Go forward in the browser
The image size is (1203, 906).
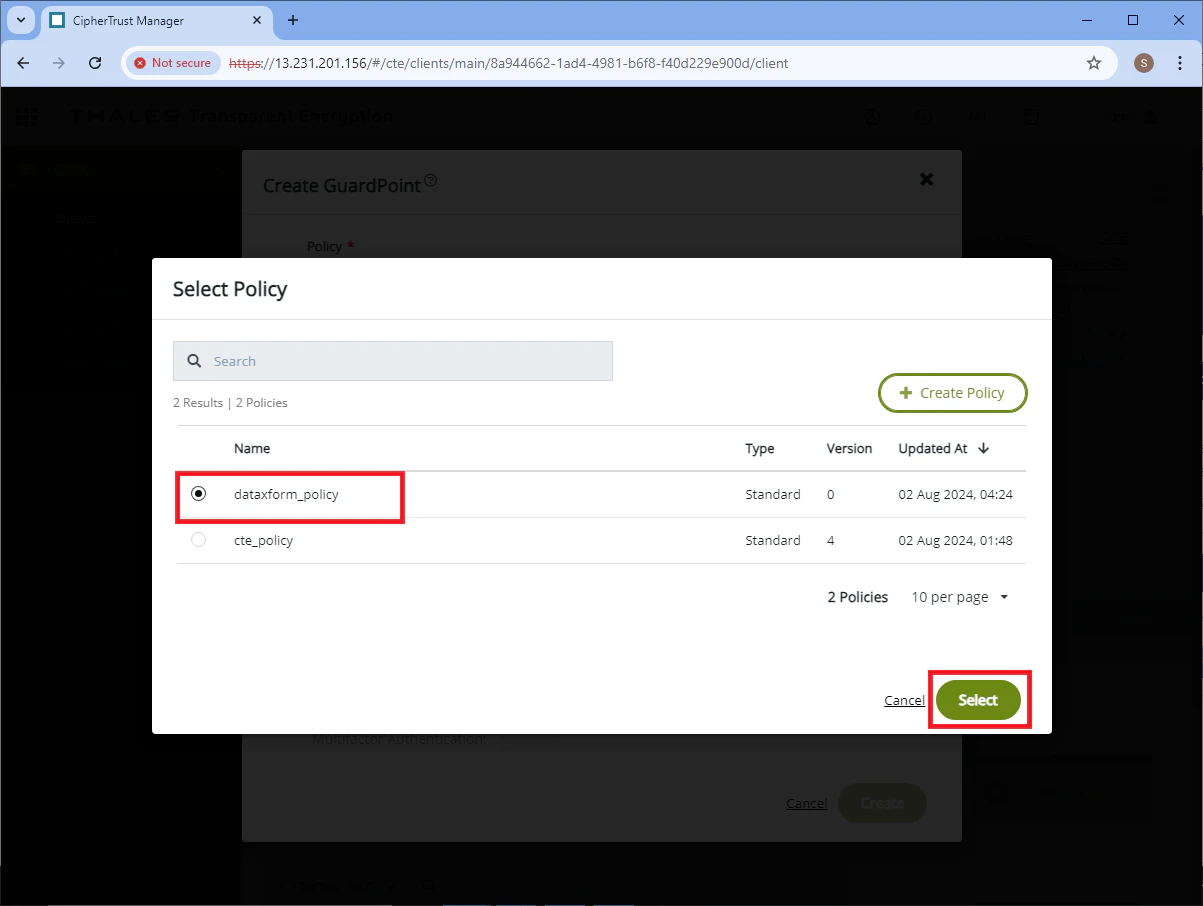coord(59,63)
